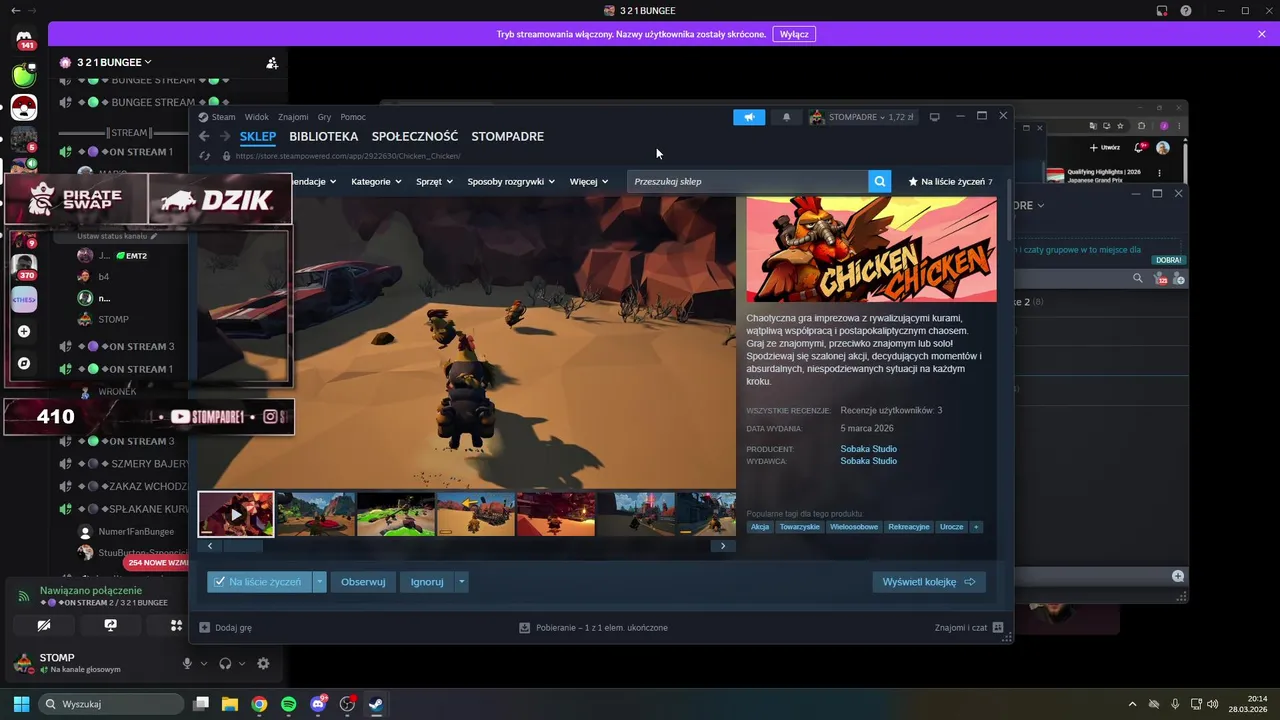This screenshot has height=720, width=1280.
Task: Open Discord discover servers compass icon
Action: pyautogui.click(x=24, y=363)
